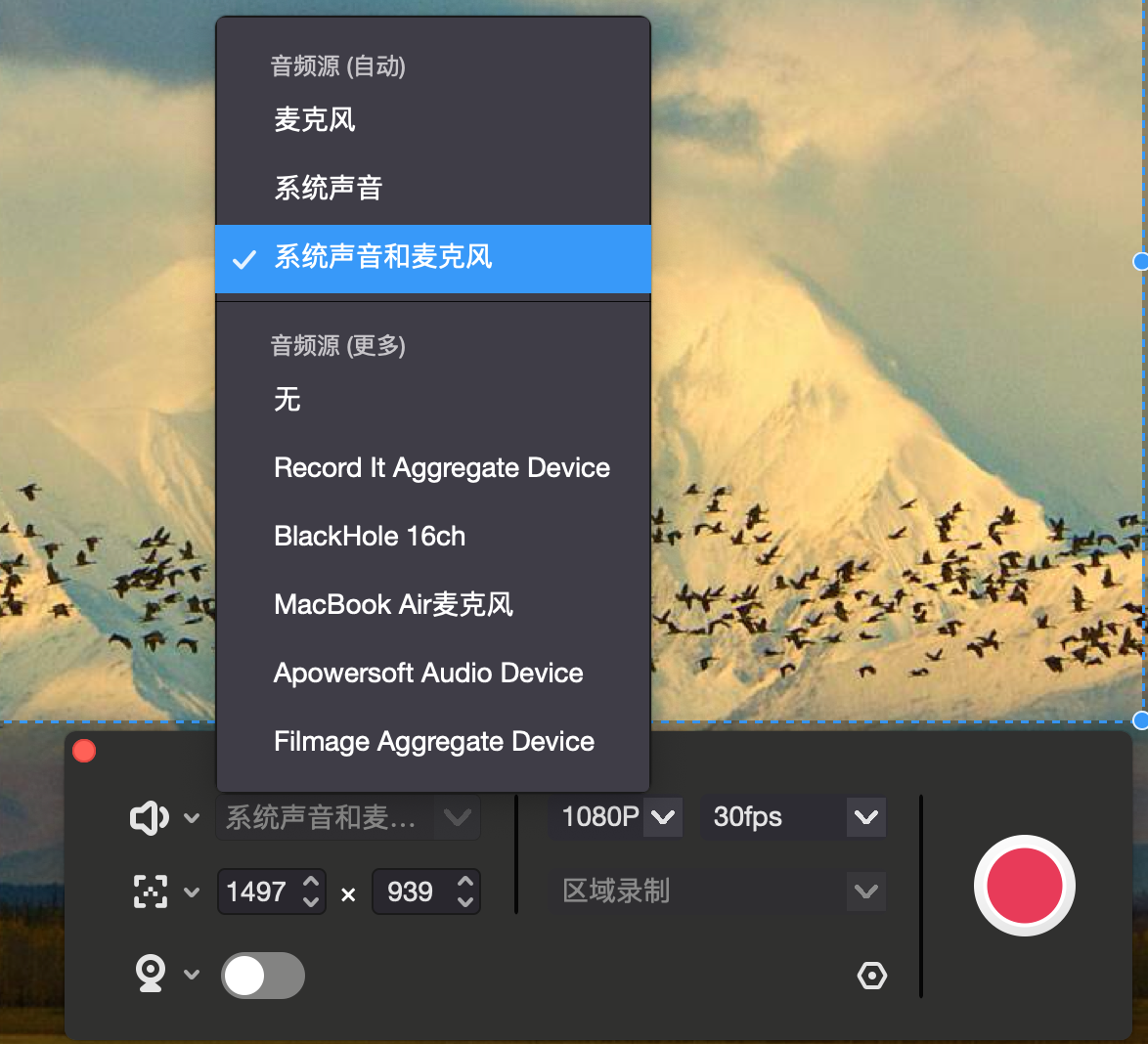
Task: Increase height with up stepper arrow
Action: tap(465, 882)
